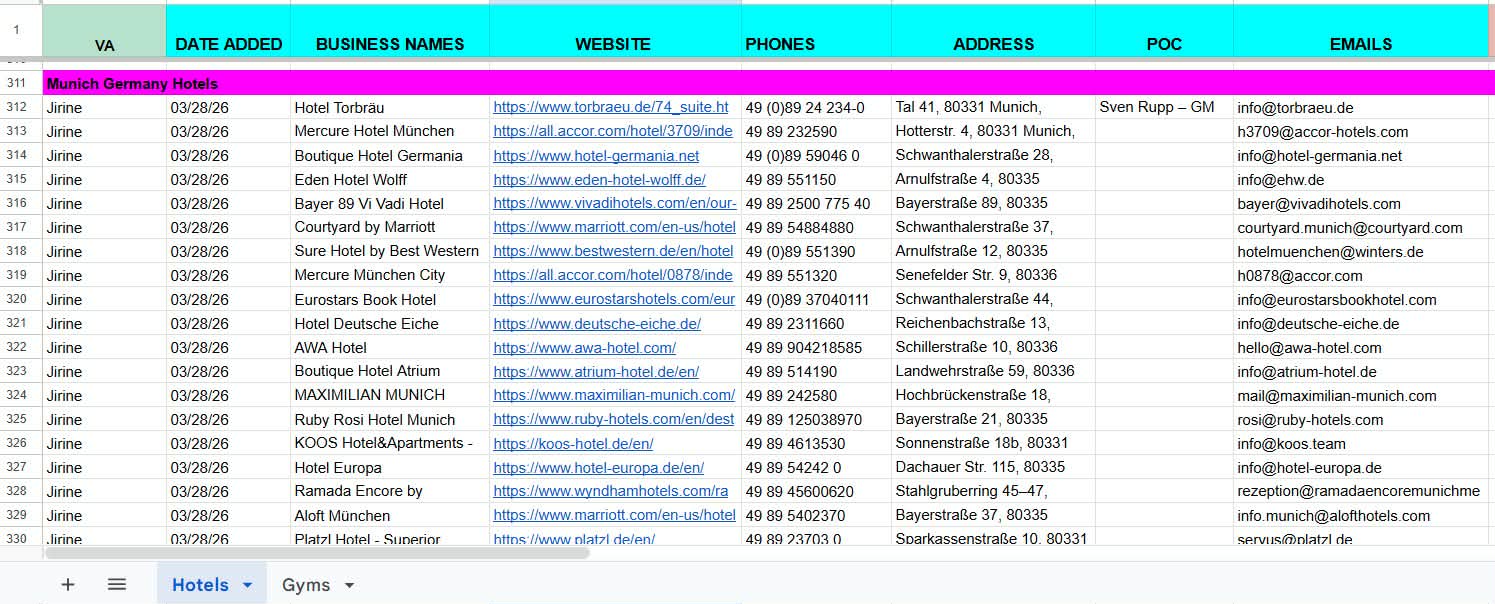Viewport: 1495px width, 604px height.
Task: Select the Mercure Hotel München cell
Action: (x=390, y=131)
